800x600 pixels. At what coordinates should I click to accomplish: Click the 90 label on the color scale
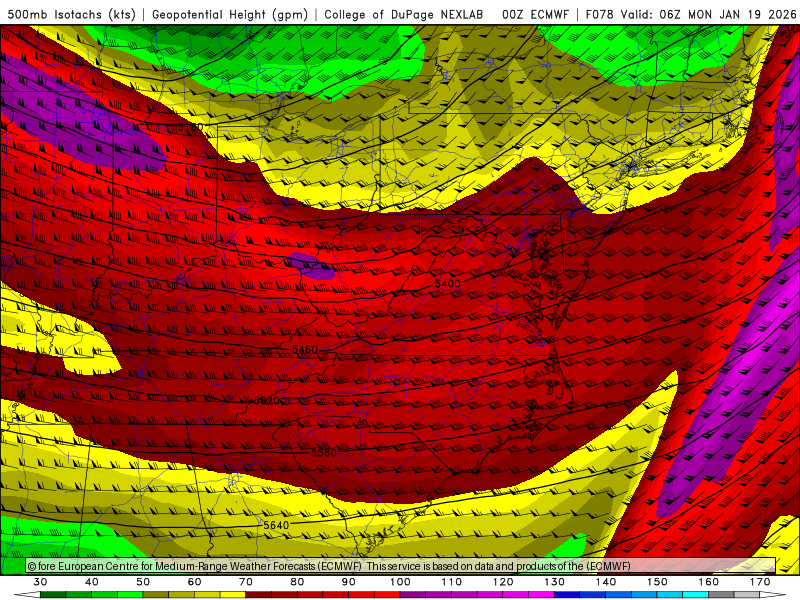point(348,582)
